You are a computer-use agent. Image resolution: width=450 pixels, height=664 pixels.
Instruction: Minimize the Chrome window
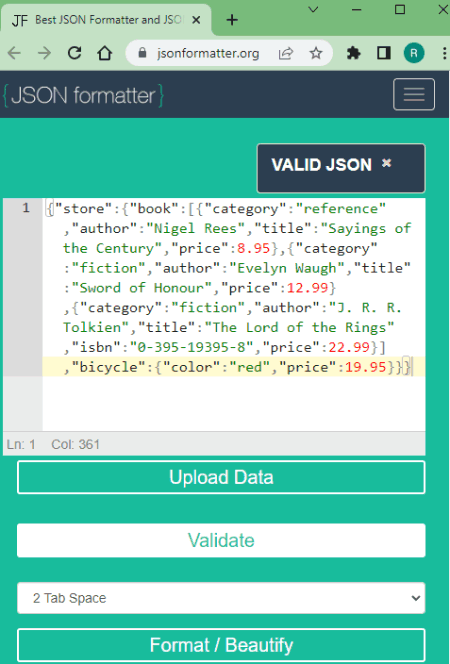pos(356,9)
